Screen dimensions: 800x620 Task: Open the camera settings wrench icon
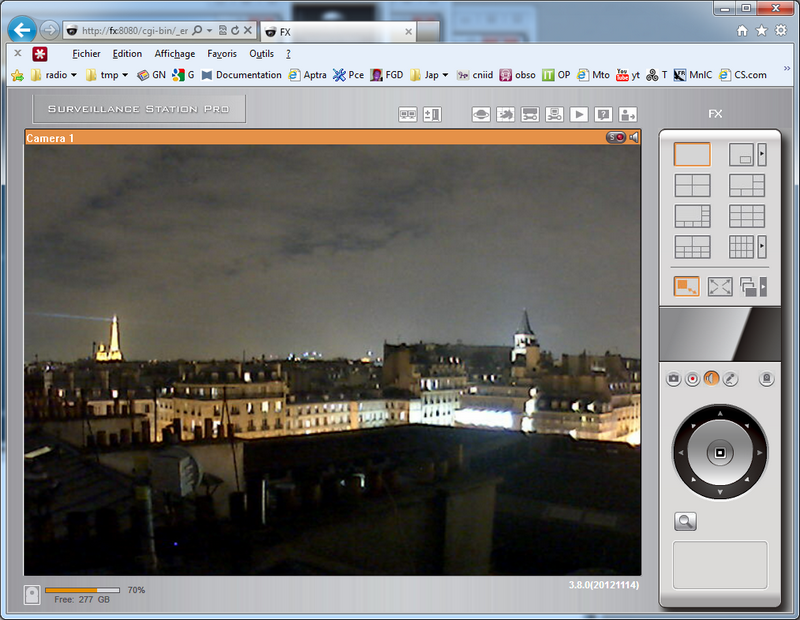[530, 114]
